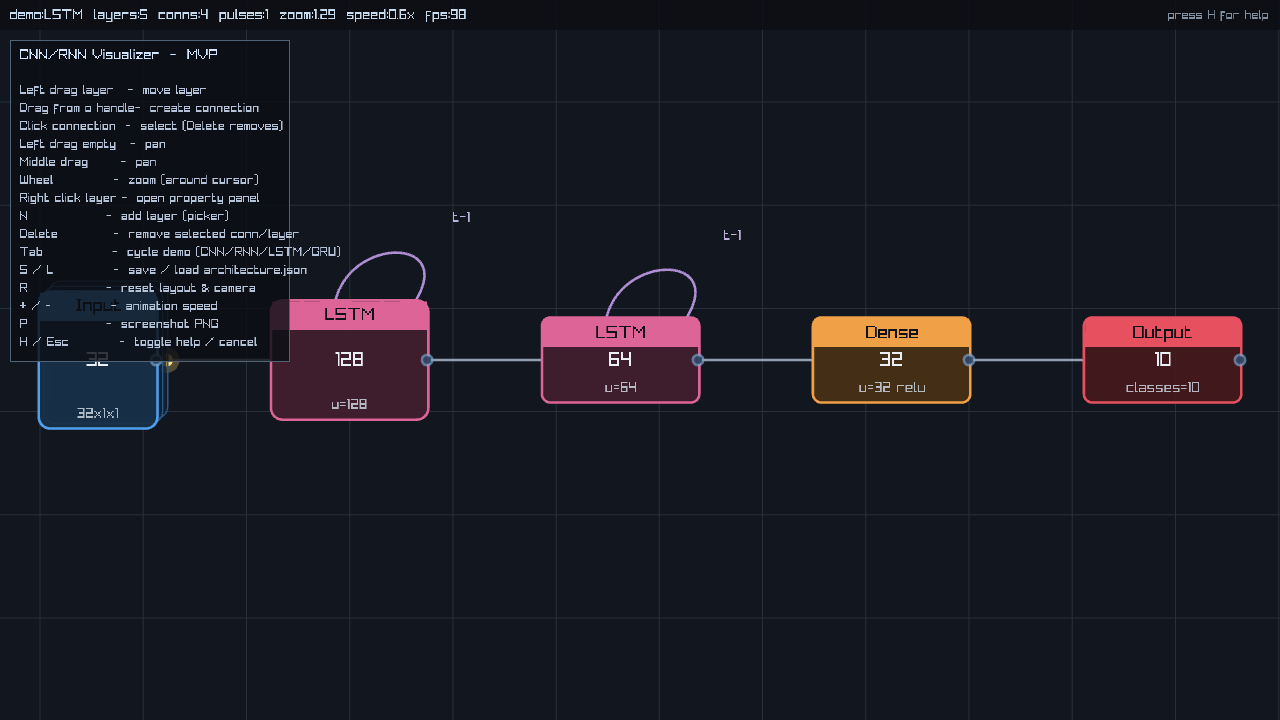Click output handle of the 64-unit LSTM

698,360
